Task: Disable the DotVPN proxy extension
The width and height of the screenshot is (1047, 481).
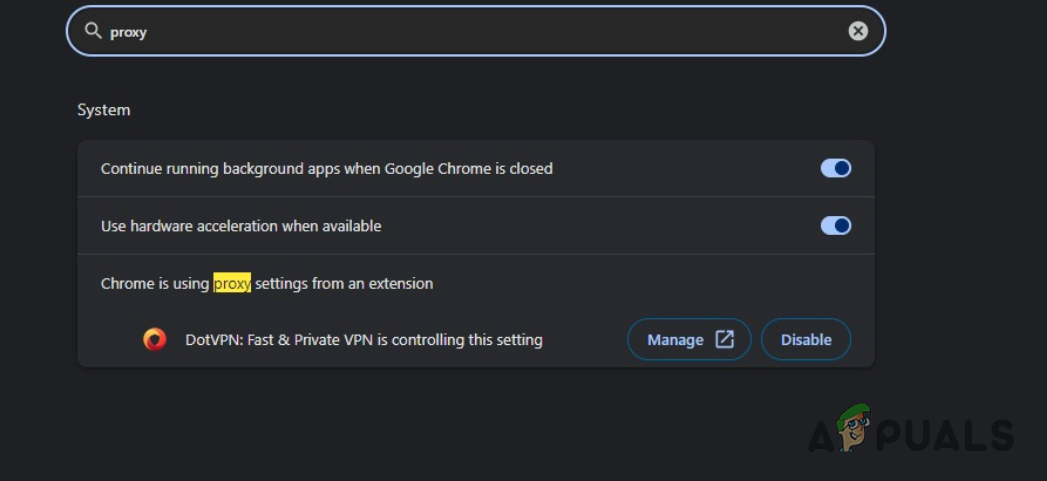Action: pos(806,339)
